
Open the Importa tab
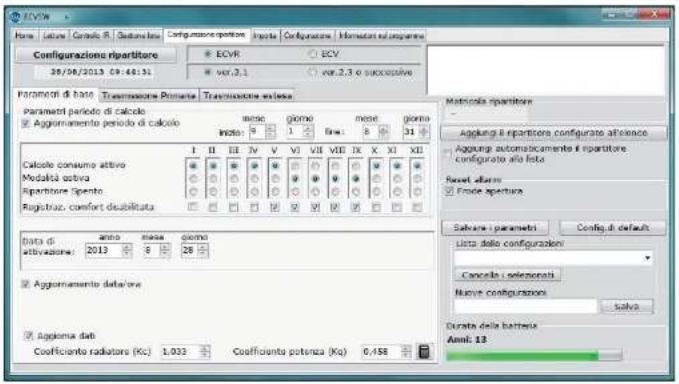(265, 35)
